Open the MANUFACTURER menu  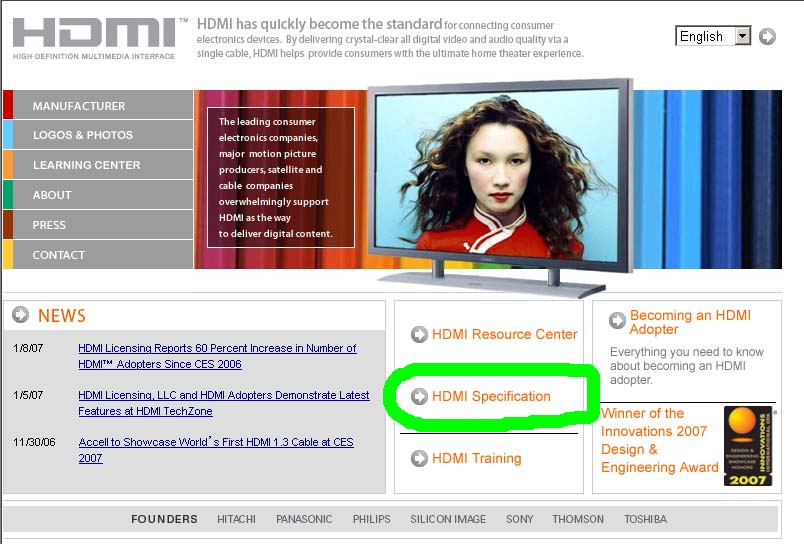pyautogui.click(x=98, y=105)
